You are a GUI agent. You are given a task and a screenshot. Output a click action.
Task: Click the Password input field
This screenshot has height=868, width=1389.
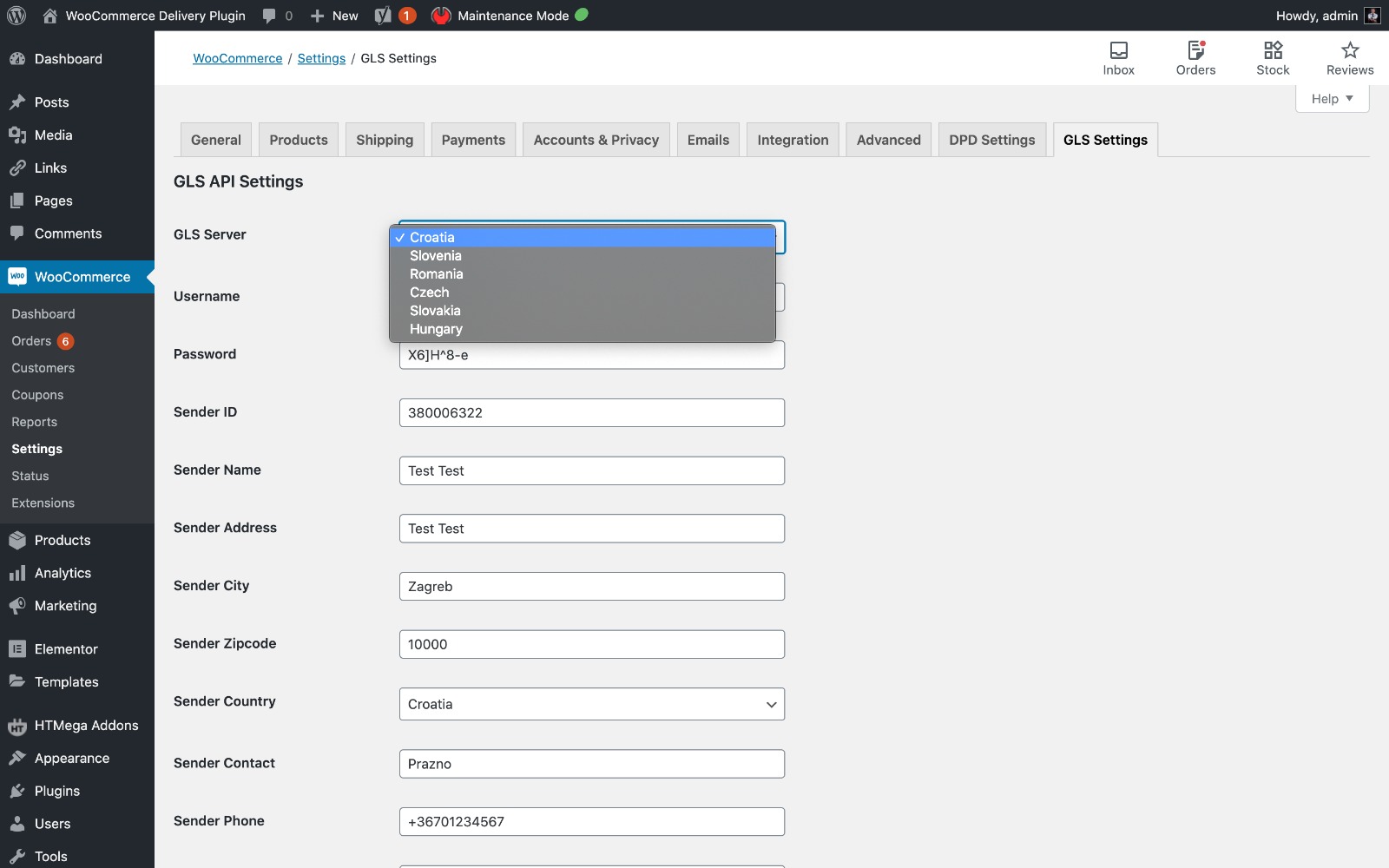[x=592, y=355]
